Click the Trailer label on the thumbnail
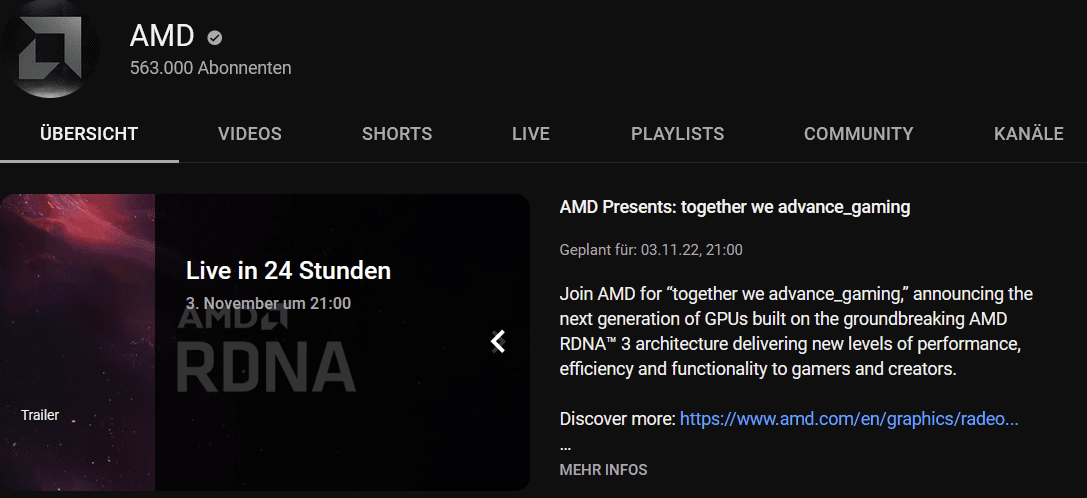The width and height of the screenshot is (1087, 498). click(x=40, y=415)
